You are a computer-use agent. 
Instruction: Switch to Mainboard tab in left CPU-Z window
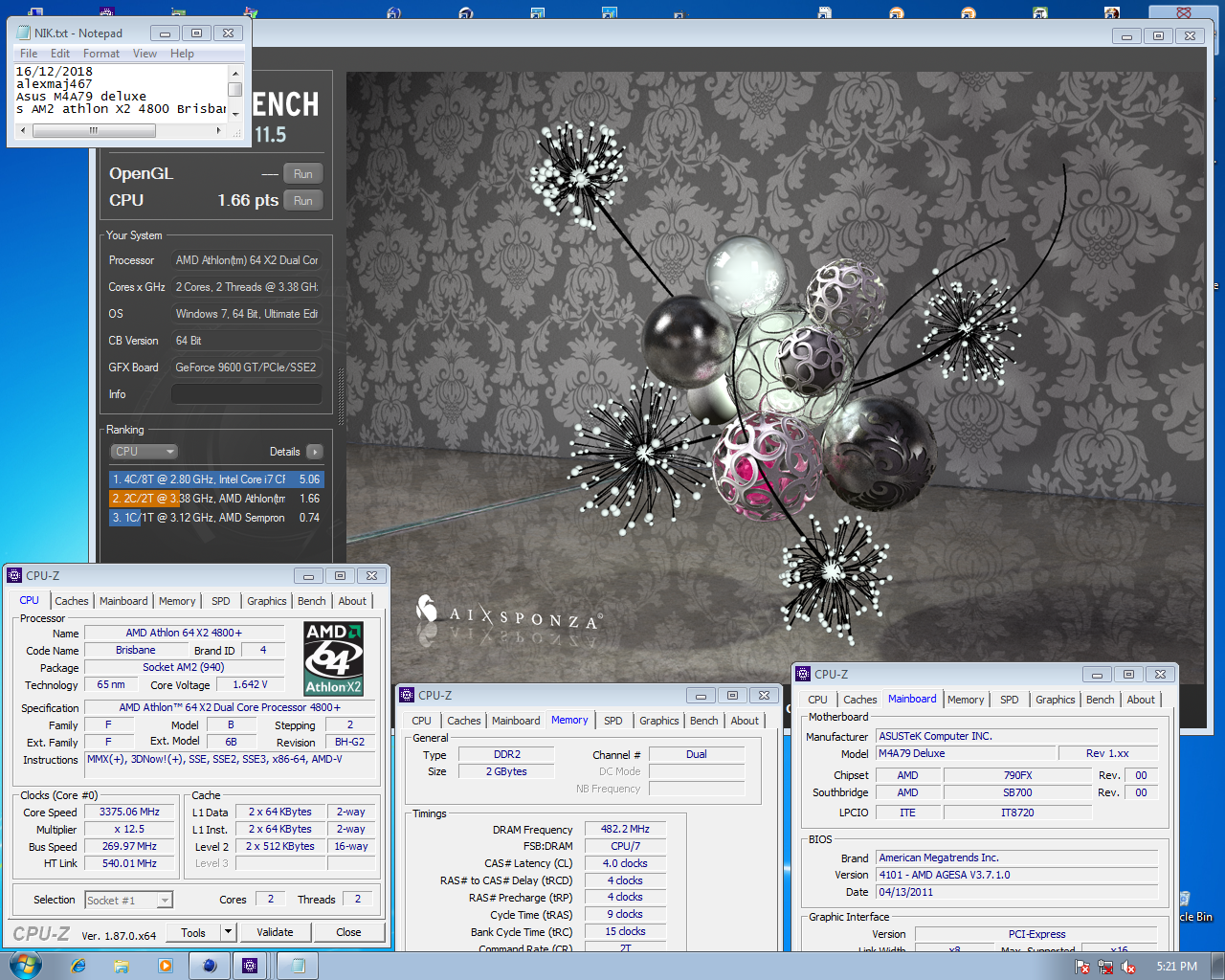pos(123,601)
